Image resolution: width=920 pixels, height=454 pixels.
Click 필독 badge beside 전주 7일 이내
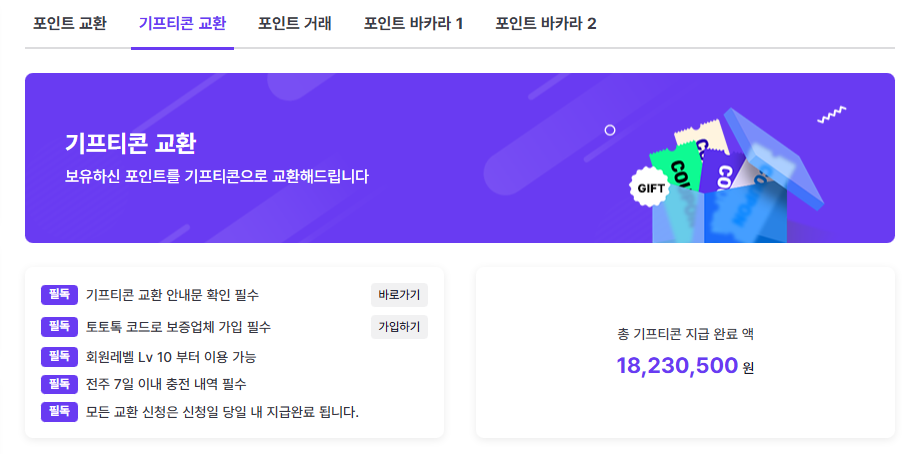point(59,384)
